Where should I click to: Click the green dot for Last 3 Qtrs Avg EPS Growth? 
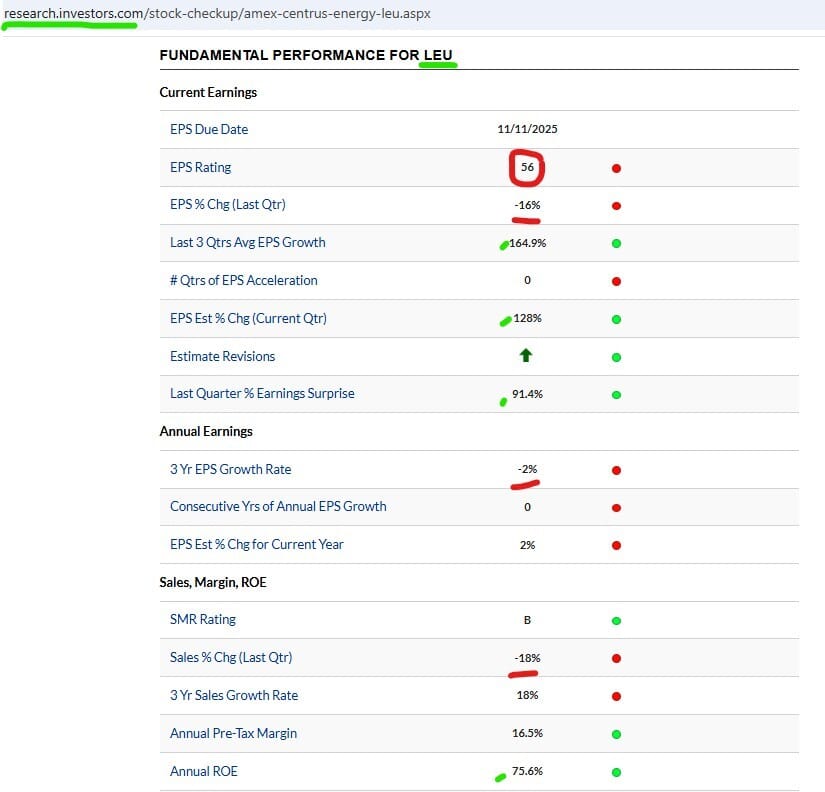coord(616,244)
